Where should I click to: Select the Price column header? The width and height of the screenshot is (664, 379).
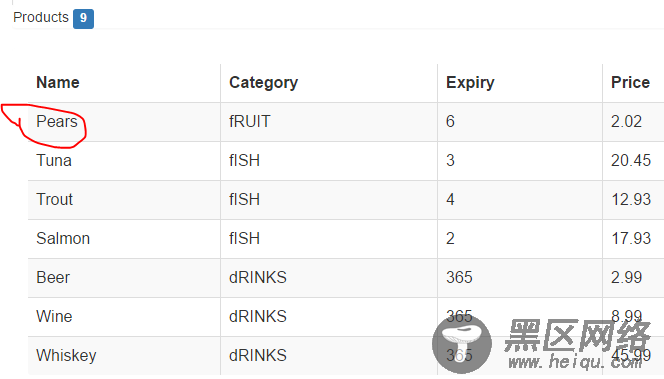point(630,83)
